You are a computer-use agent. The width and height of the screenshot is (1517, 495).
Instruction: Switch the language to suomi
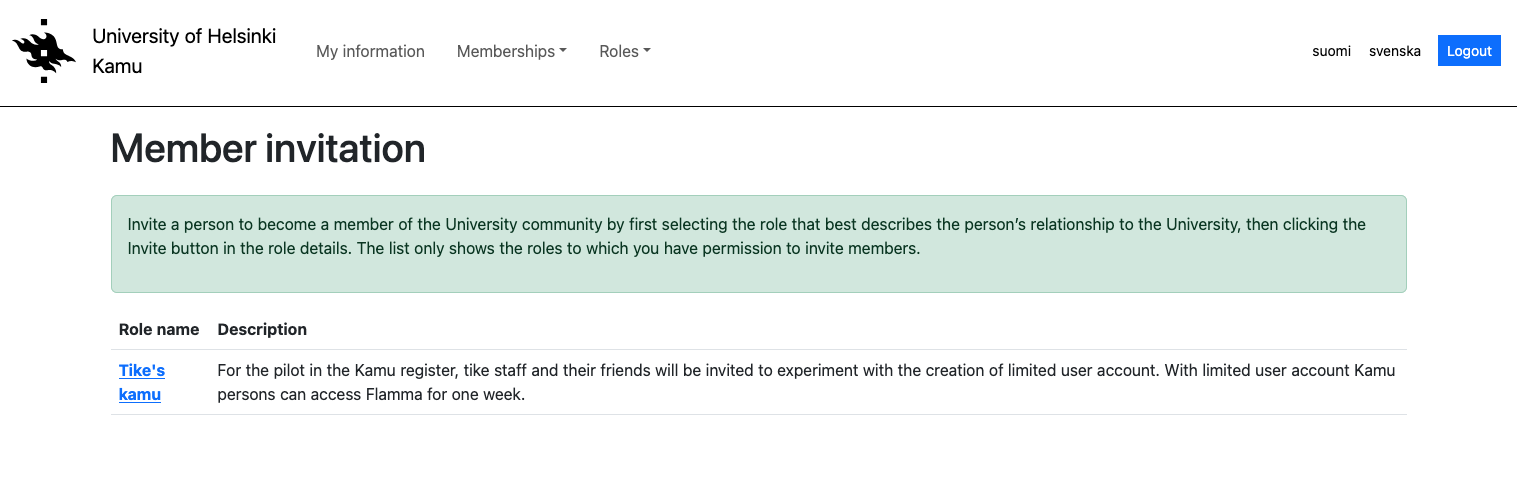(x=1331, y=51)
